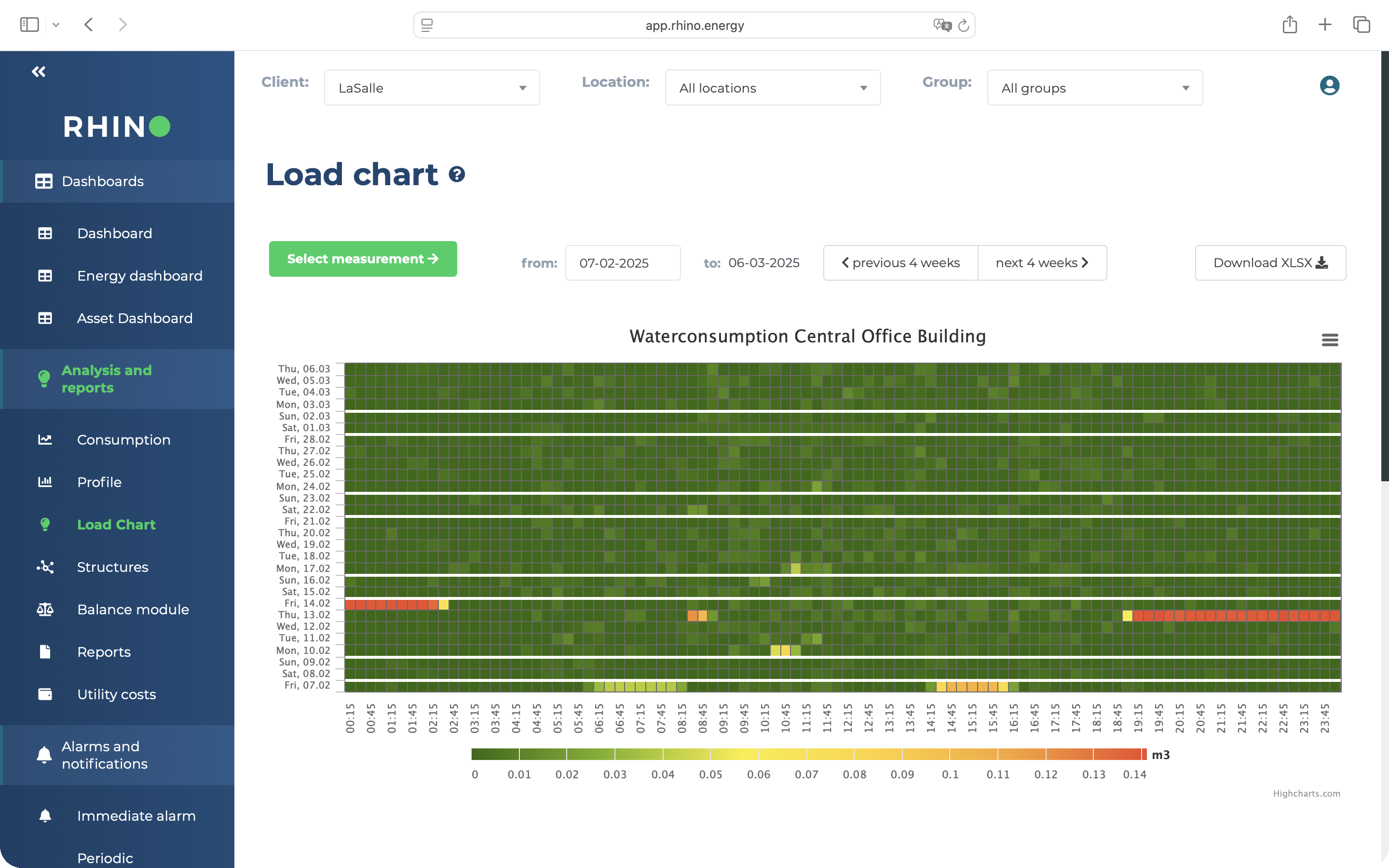The width and height of the screenshot is (1389, 868).
Task: Open user account profile icon
Action: coord(1329,85)
